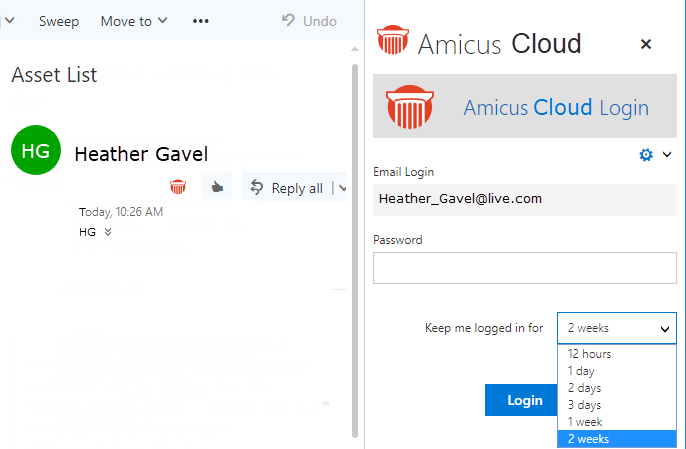
Task: Select 12 hours from the list
Action: (616, 354)
